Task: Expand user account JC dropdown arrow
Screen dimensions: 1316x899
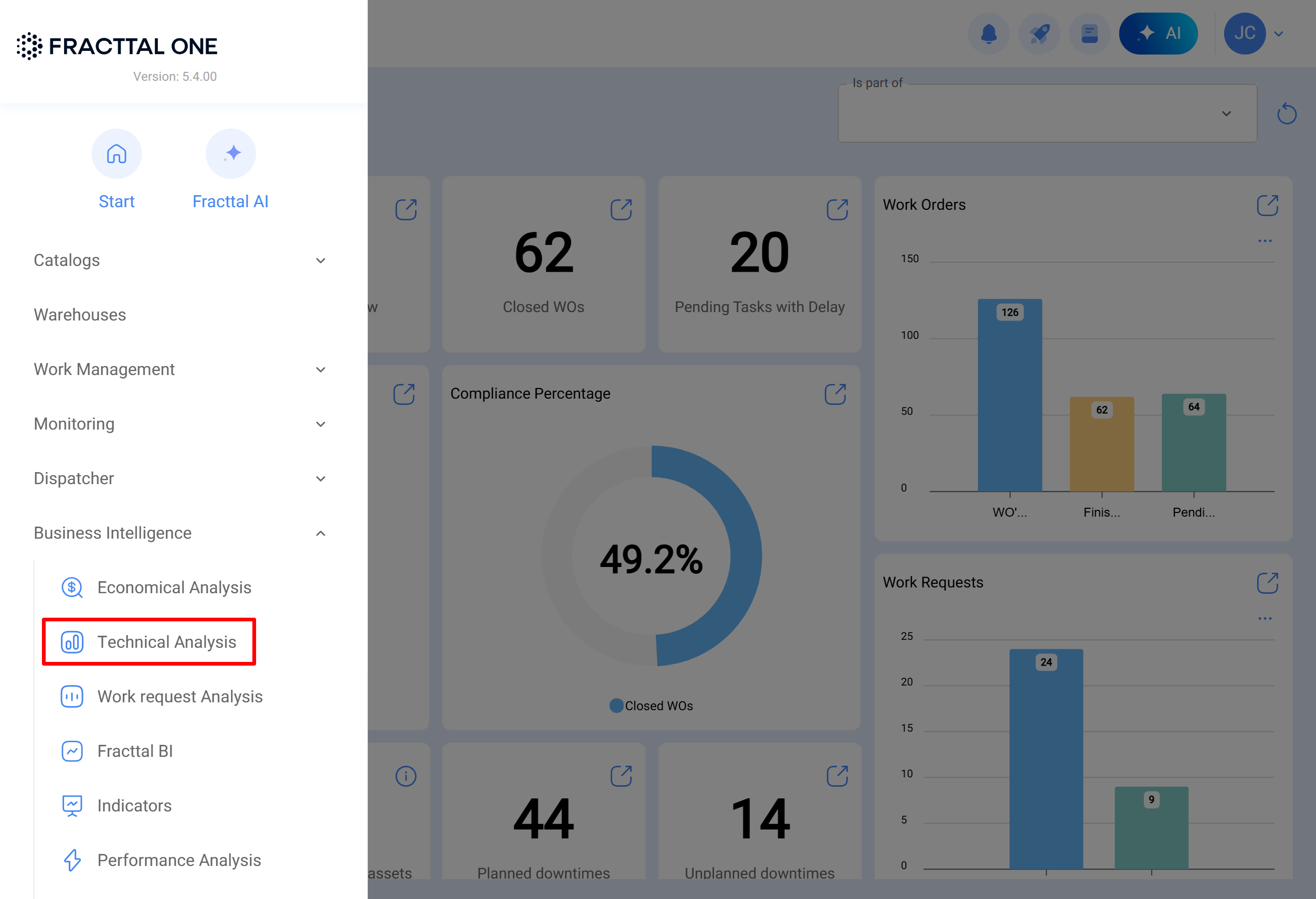Action: [x=1279, y=34]
